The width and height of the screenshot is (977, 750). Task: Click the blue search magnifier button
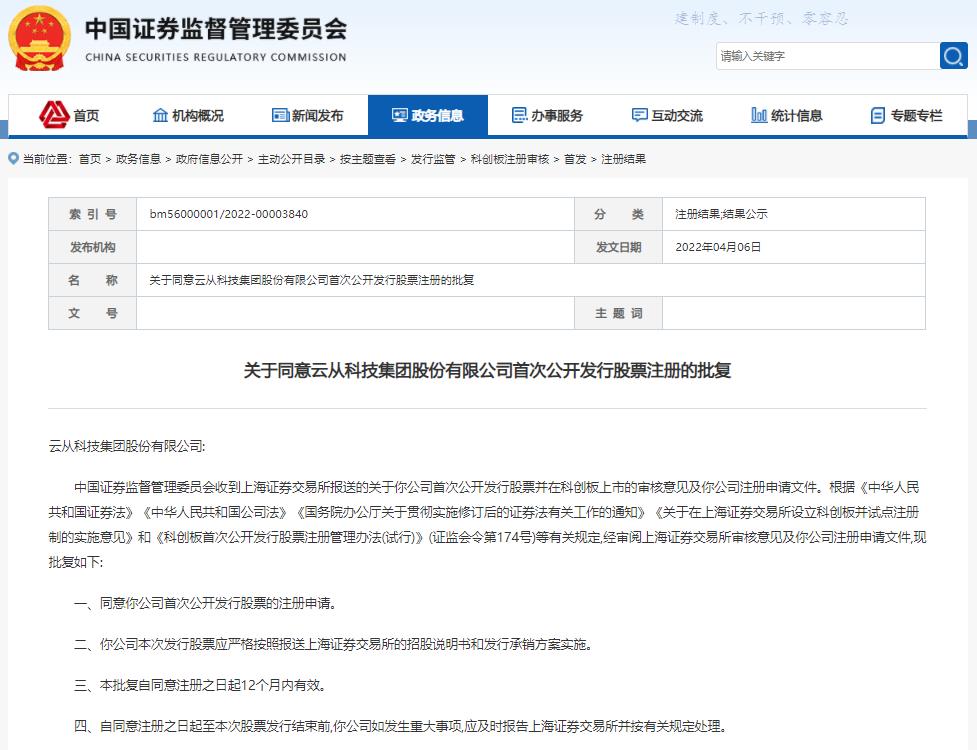(x=953, y=56)
